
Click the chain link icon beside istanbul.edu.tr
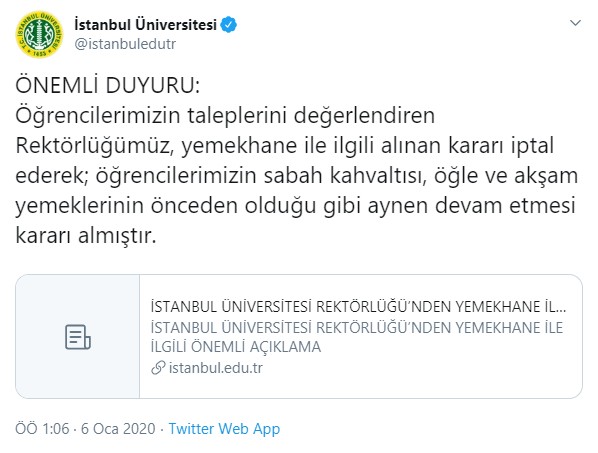pos(158,368)
